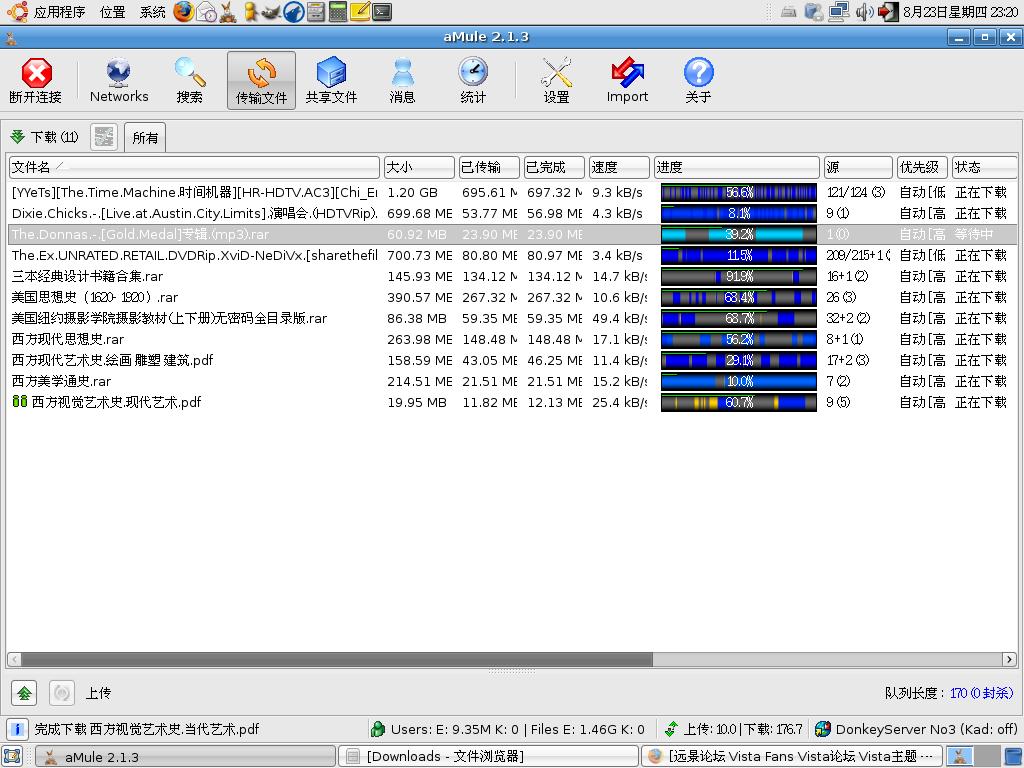
Task: Open 设置 preferences tools icon
Action: pos(556,72)
